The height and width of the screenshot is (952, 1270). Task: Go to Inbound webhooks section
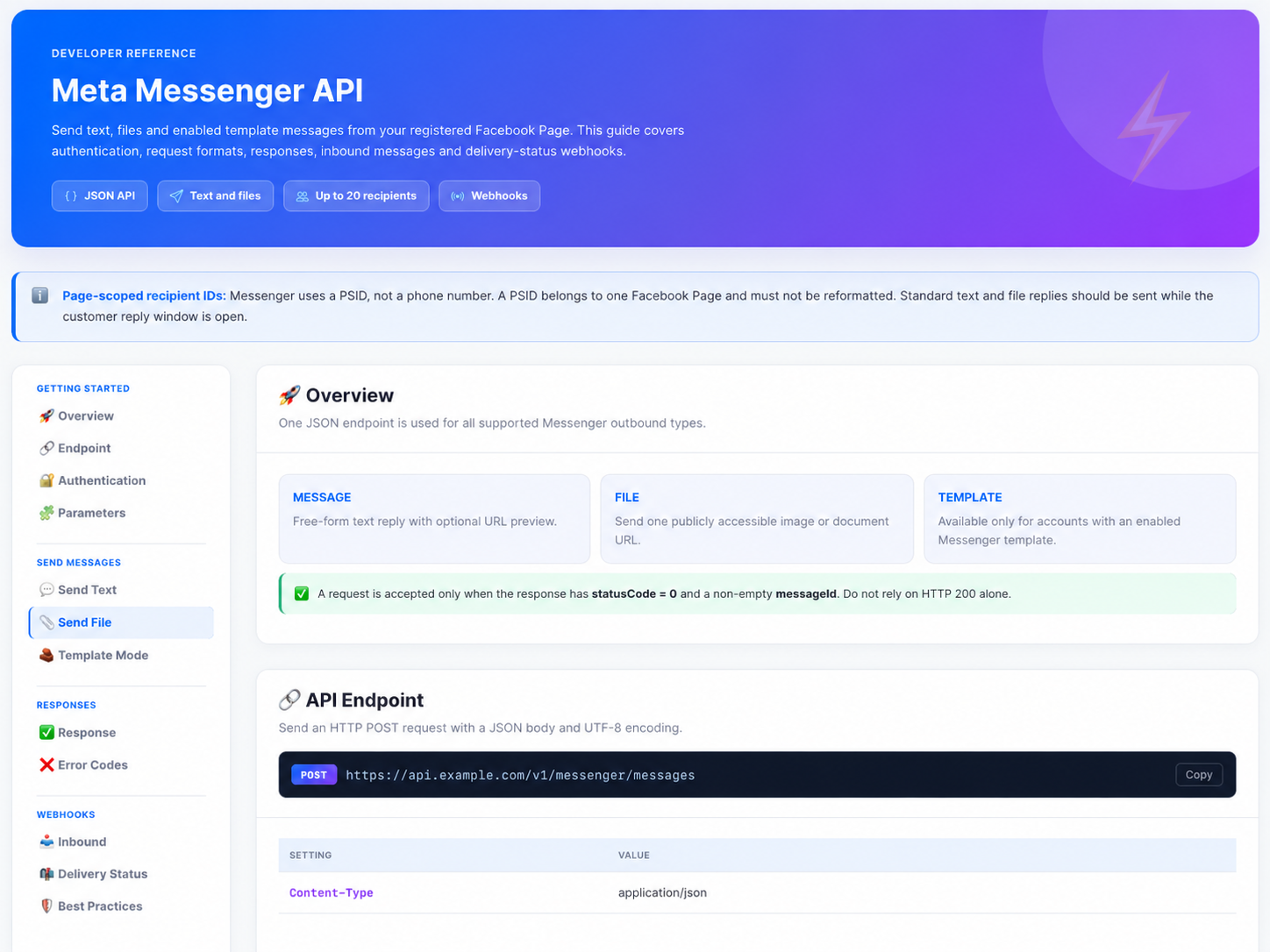(x=121, y=842)
